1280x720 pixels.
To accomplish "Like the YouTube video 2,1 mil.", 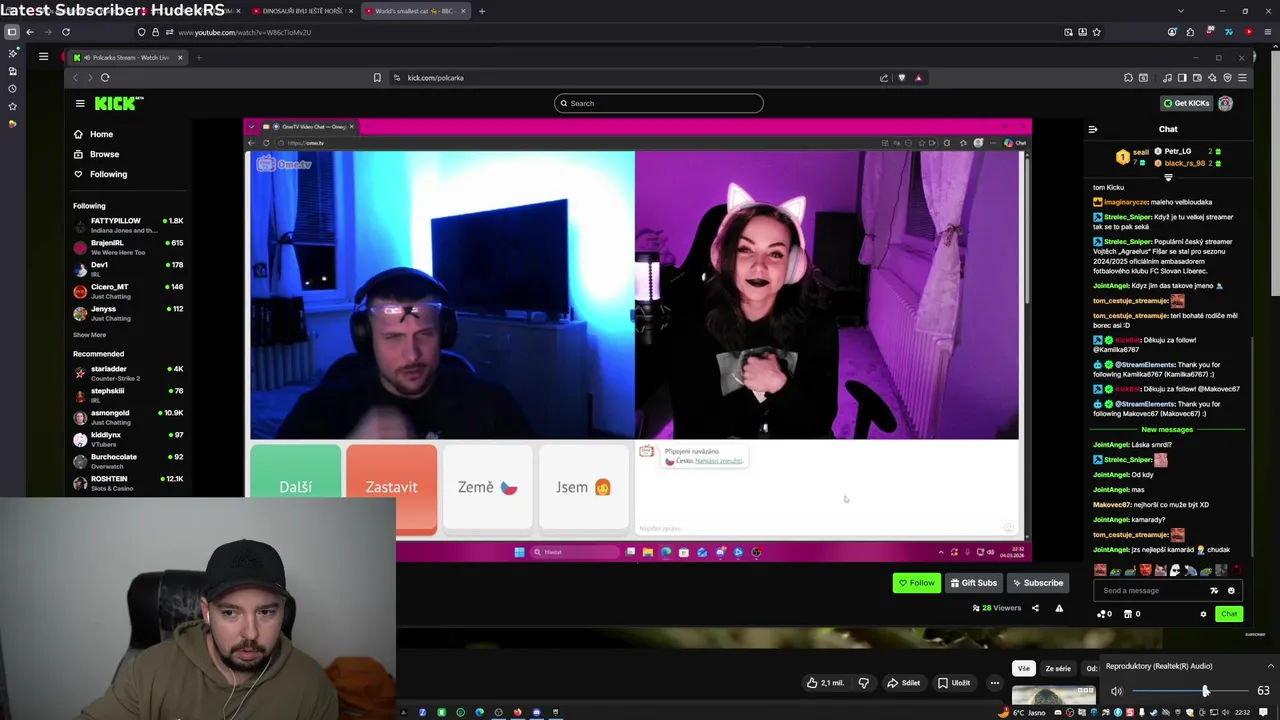I will point(826,683).
